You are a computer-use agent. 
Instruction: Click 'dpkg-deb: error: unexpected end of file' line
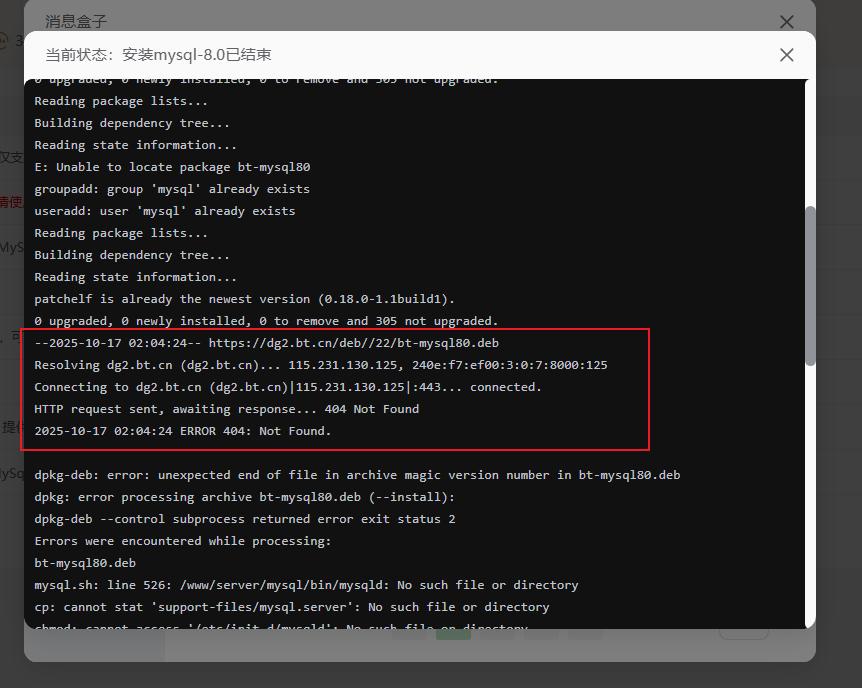click(x=357, y=475)
